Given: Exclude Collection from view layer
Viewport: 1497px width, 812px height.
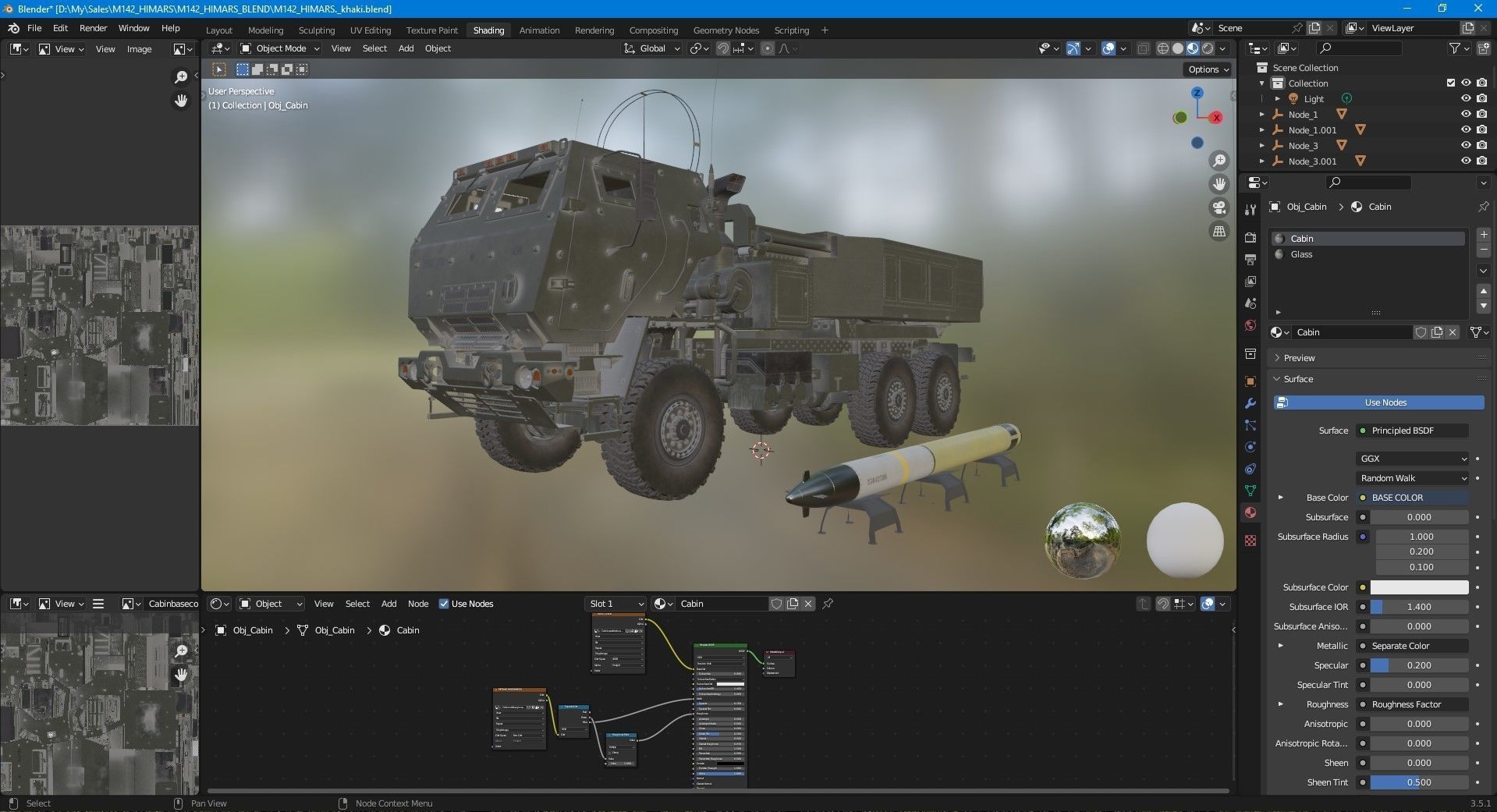Looking at the screenshot, I should (1450, 83).
